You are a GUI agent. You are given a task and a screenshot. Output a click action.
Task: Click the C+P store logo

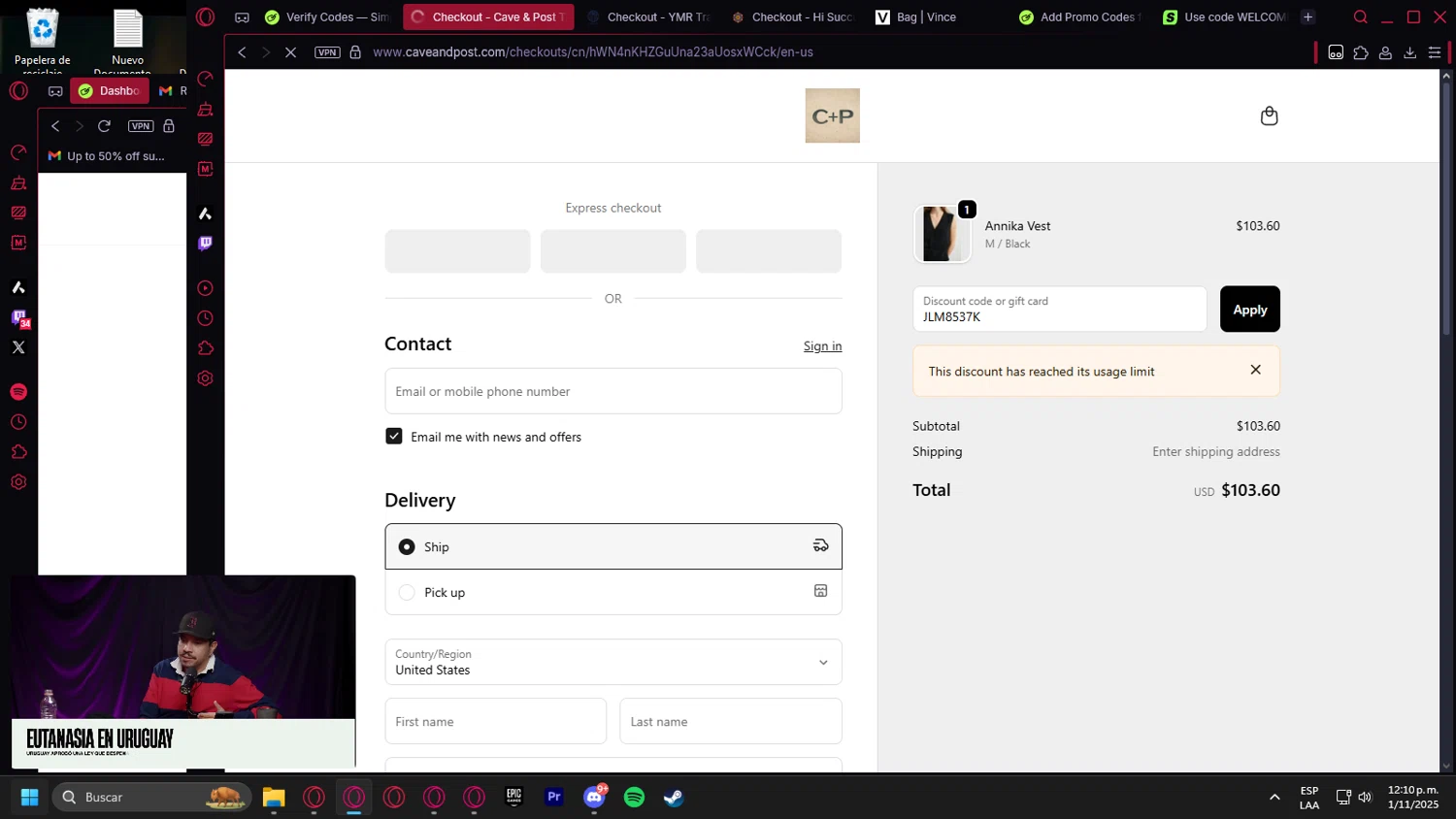[x=832, y=115]
